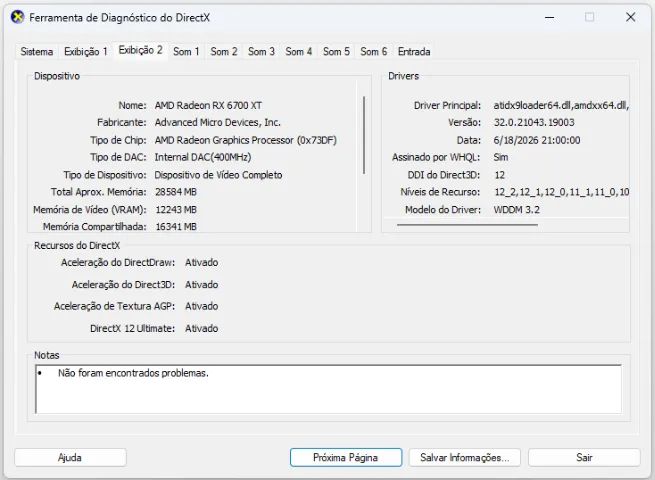The width and height of the screenshot is (655, 480).
Task: Click the Sair button
Action: pyautogui.click(x=584, y=457)
